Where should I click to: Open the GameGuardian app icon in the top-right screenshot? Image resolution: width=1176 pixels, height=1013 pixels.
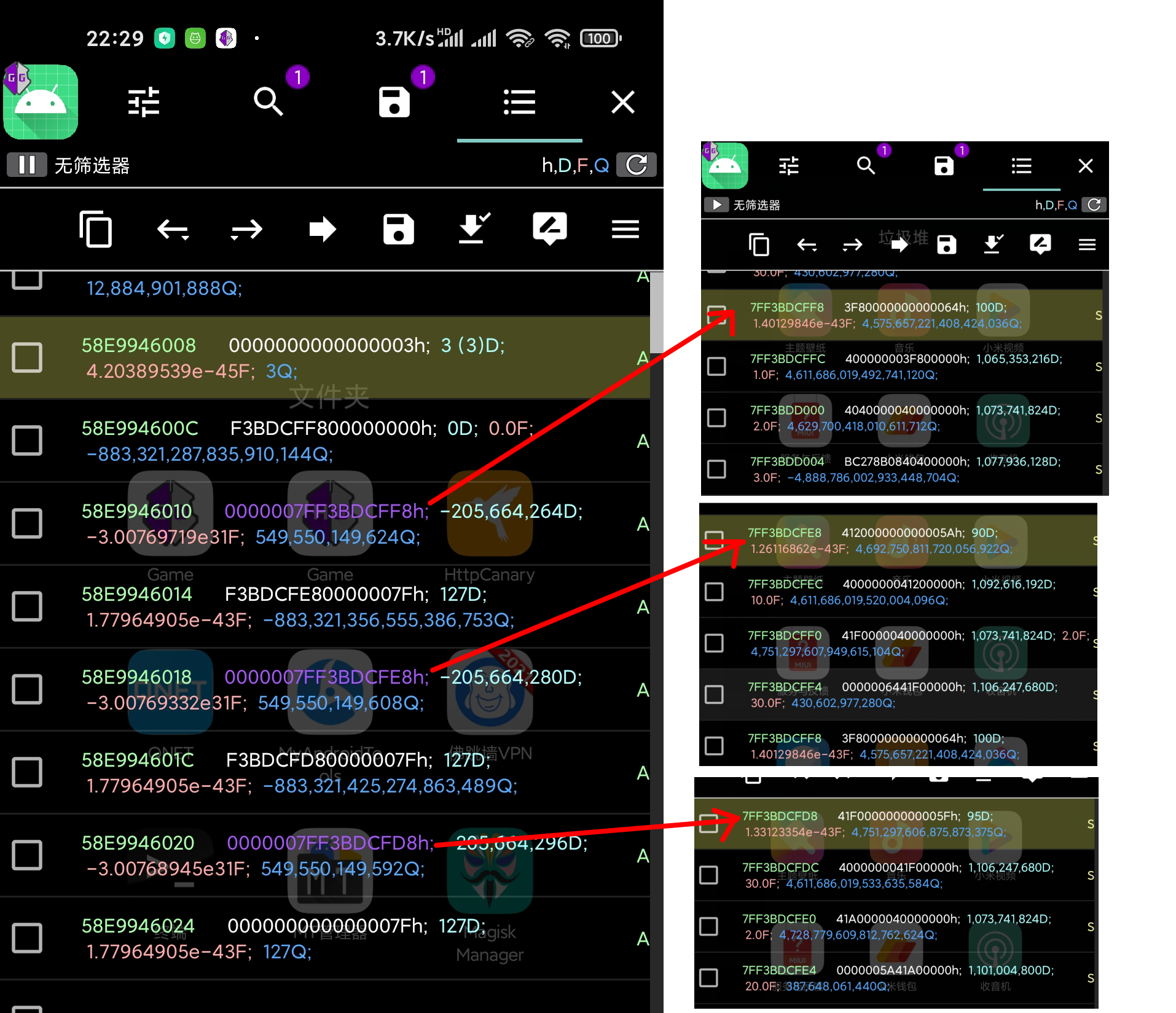click(x=725, y=165)
